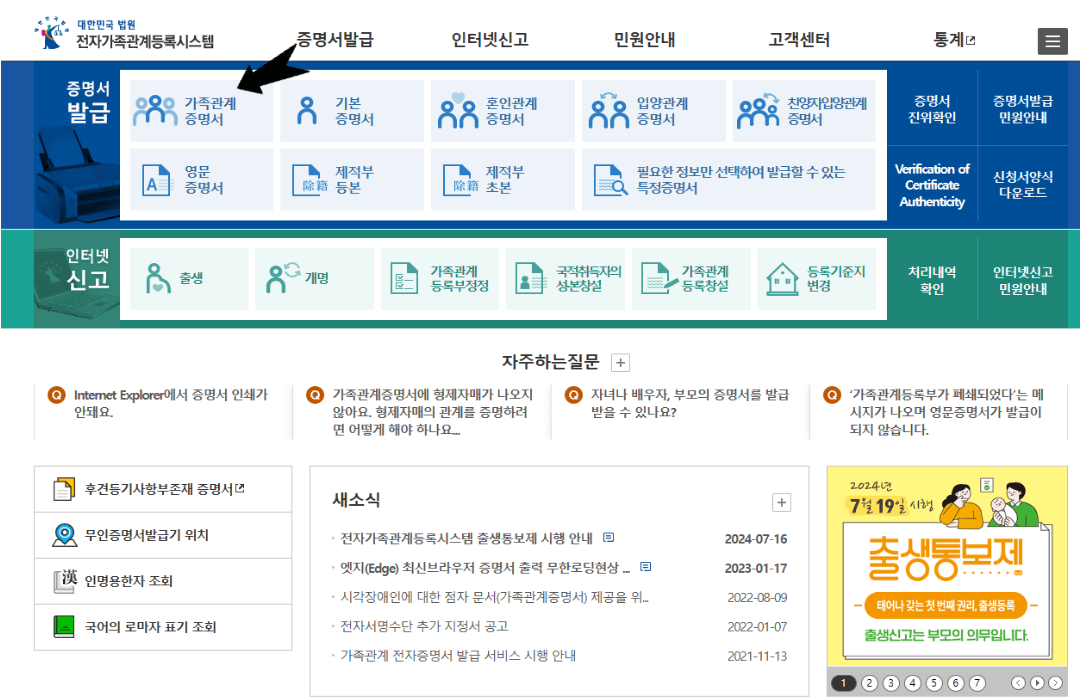Open the 영문증명서 English certificate icon

coord(156,178)
